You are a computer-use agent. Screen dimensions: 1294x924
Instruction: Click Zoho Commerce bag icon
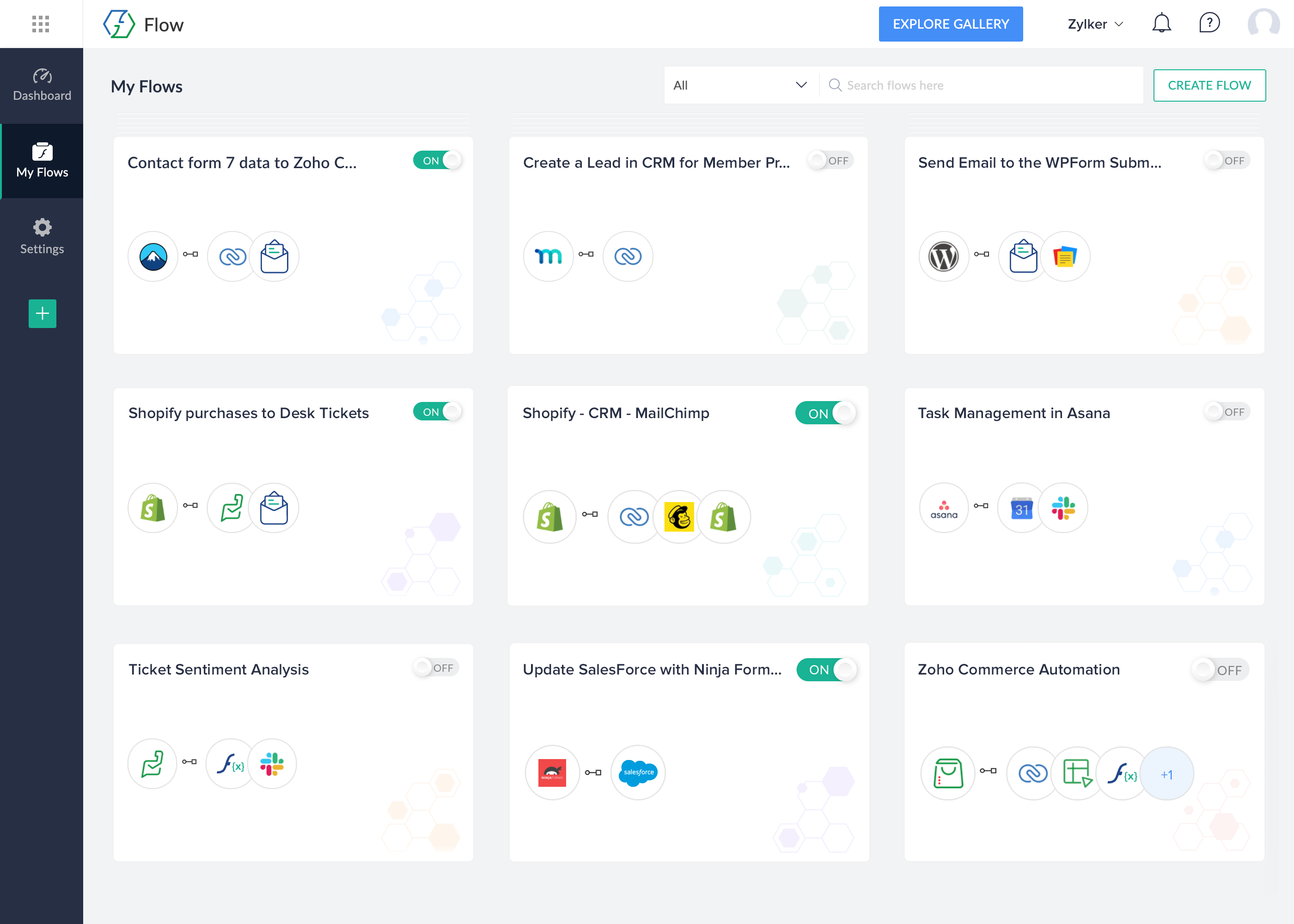[x=948, y=773]
